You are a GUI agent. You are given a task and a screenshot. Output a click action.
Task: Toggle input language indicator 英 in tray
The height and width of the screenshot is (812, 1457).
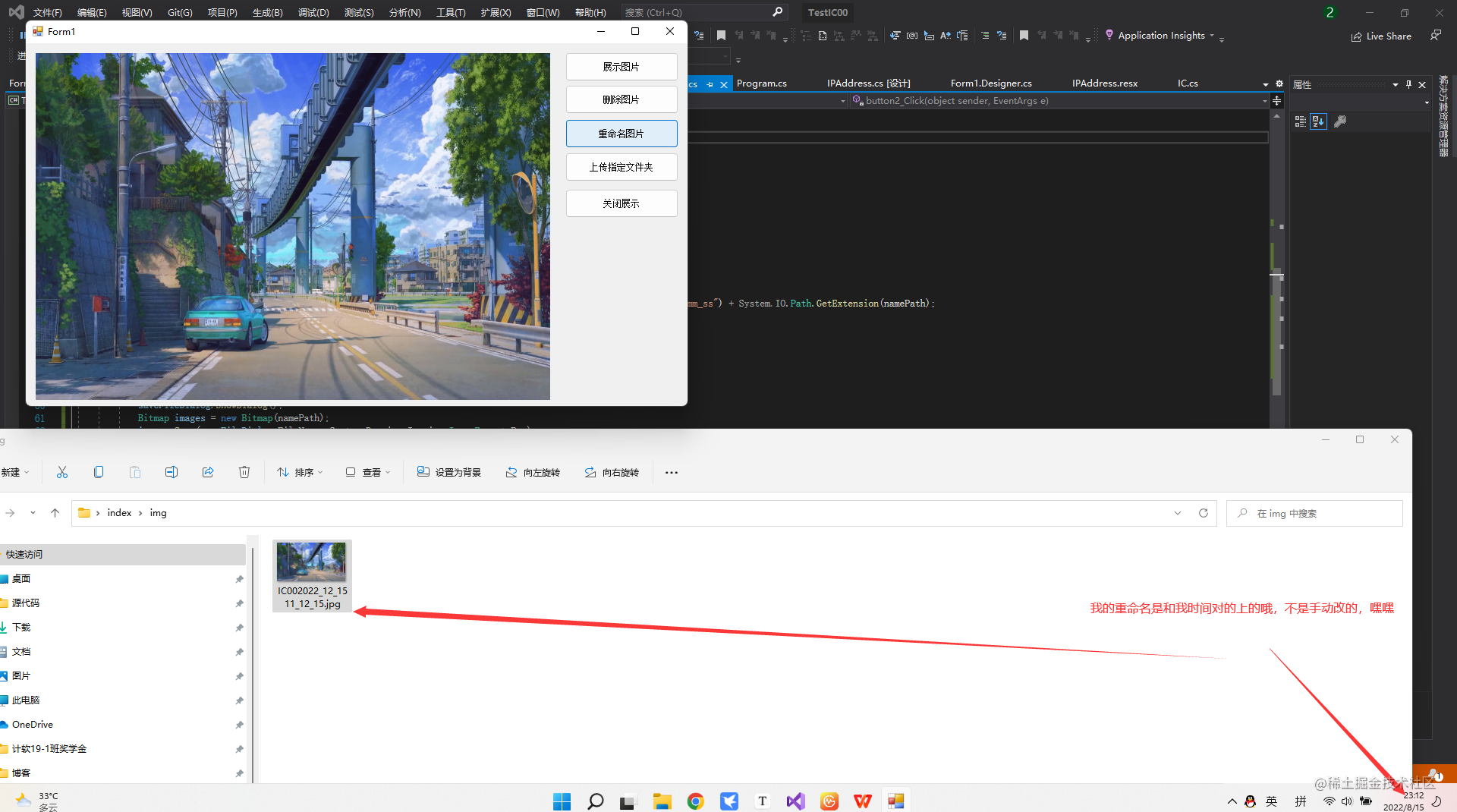1272,801
